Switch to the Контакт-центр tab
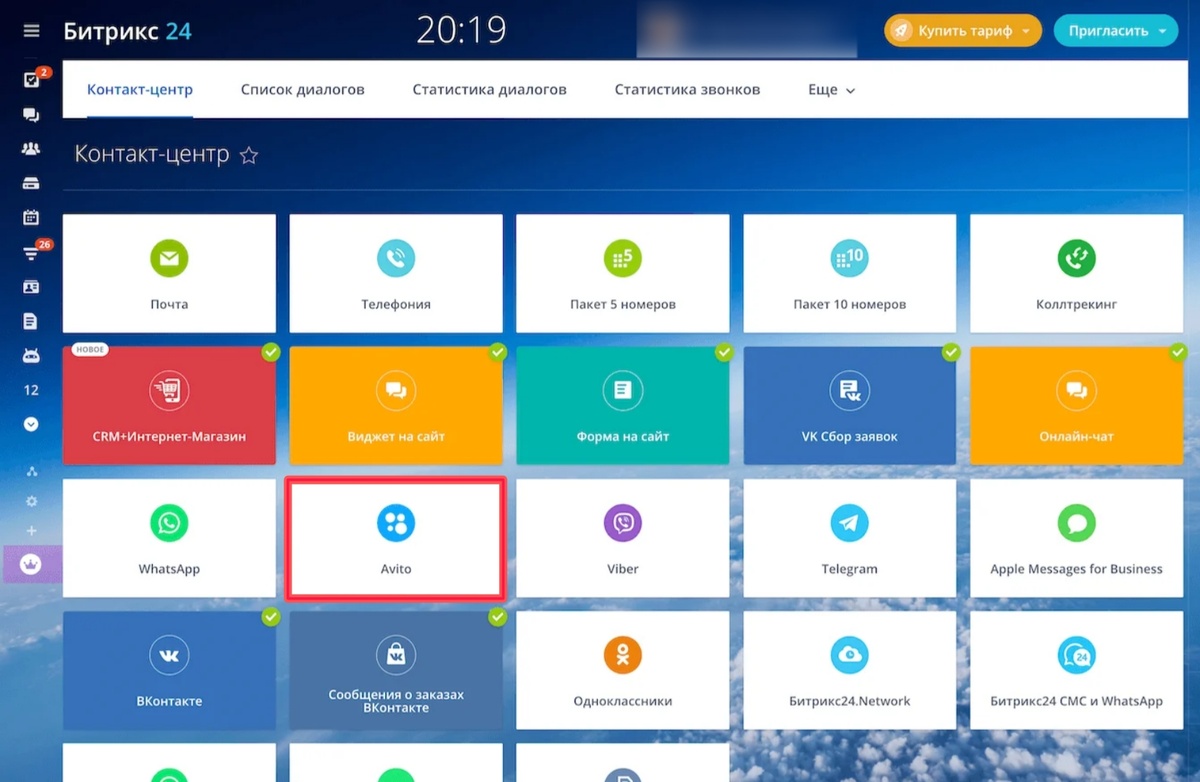The width and height of the screenshot is (1200, 782). 140,90
